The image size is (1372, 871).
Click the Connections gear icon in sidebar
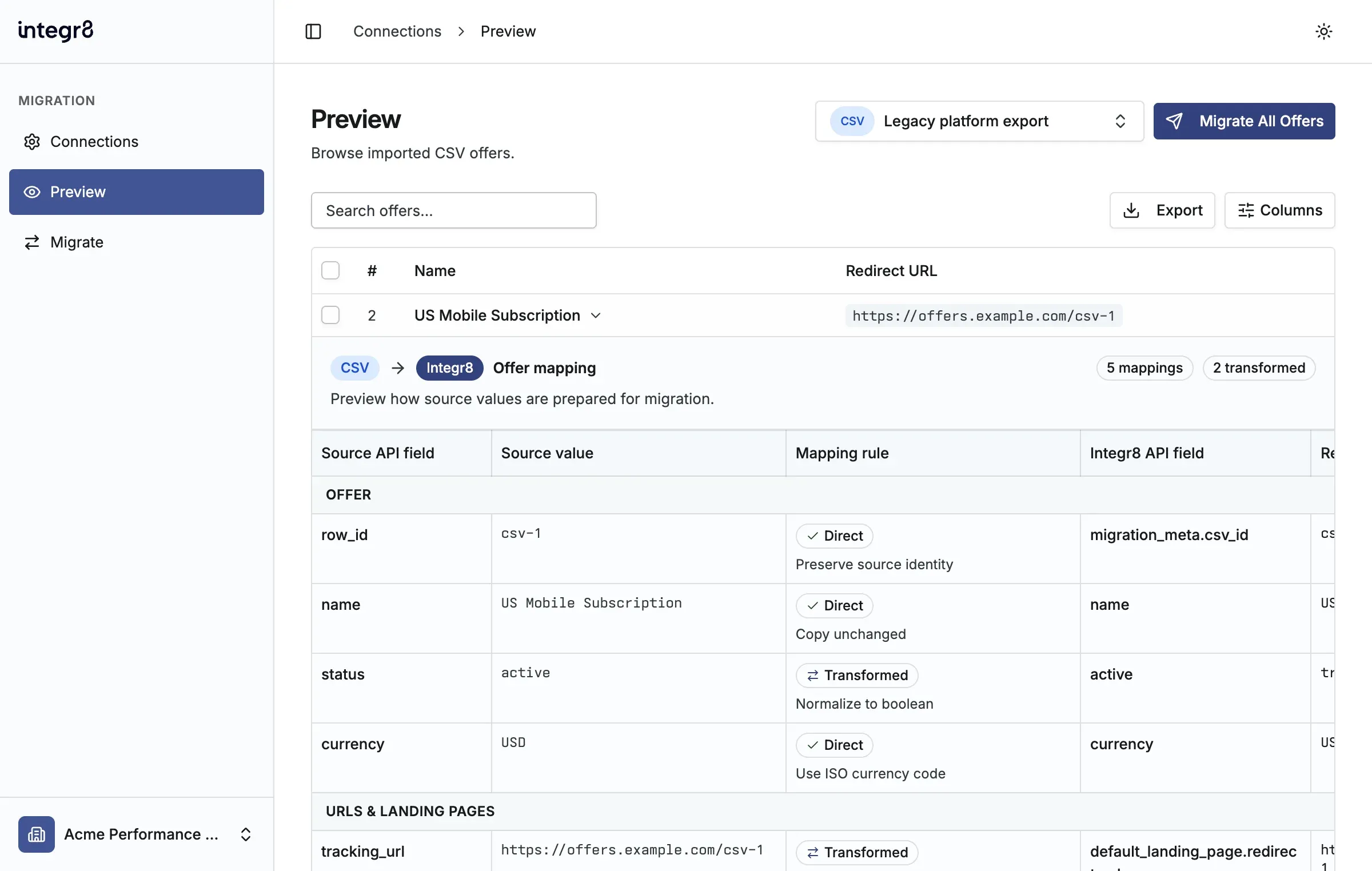click(x=32, y=142)
